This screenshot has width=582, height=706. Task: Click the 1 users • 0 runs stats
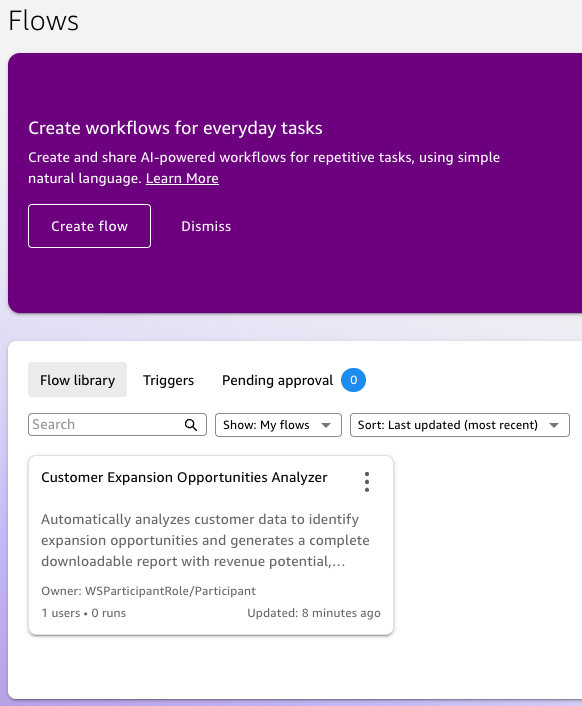pyautogui.click(x=84, y=613)
